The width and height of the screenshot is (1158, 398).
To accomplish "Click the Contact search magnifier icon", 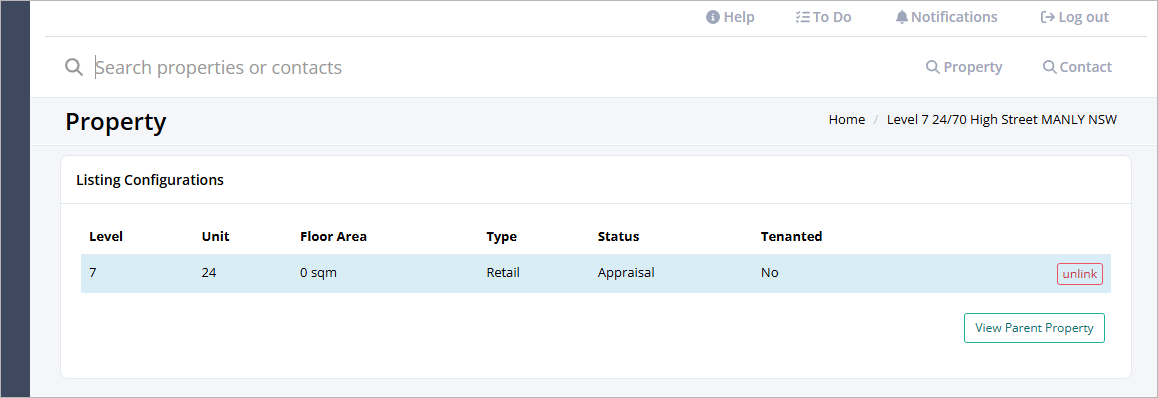I will click(x=1049, y=67).
